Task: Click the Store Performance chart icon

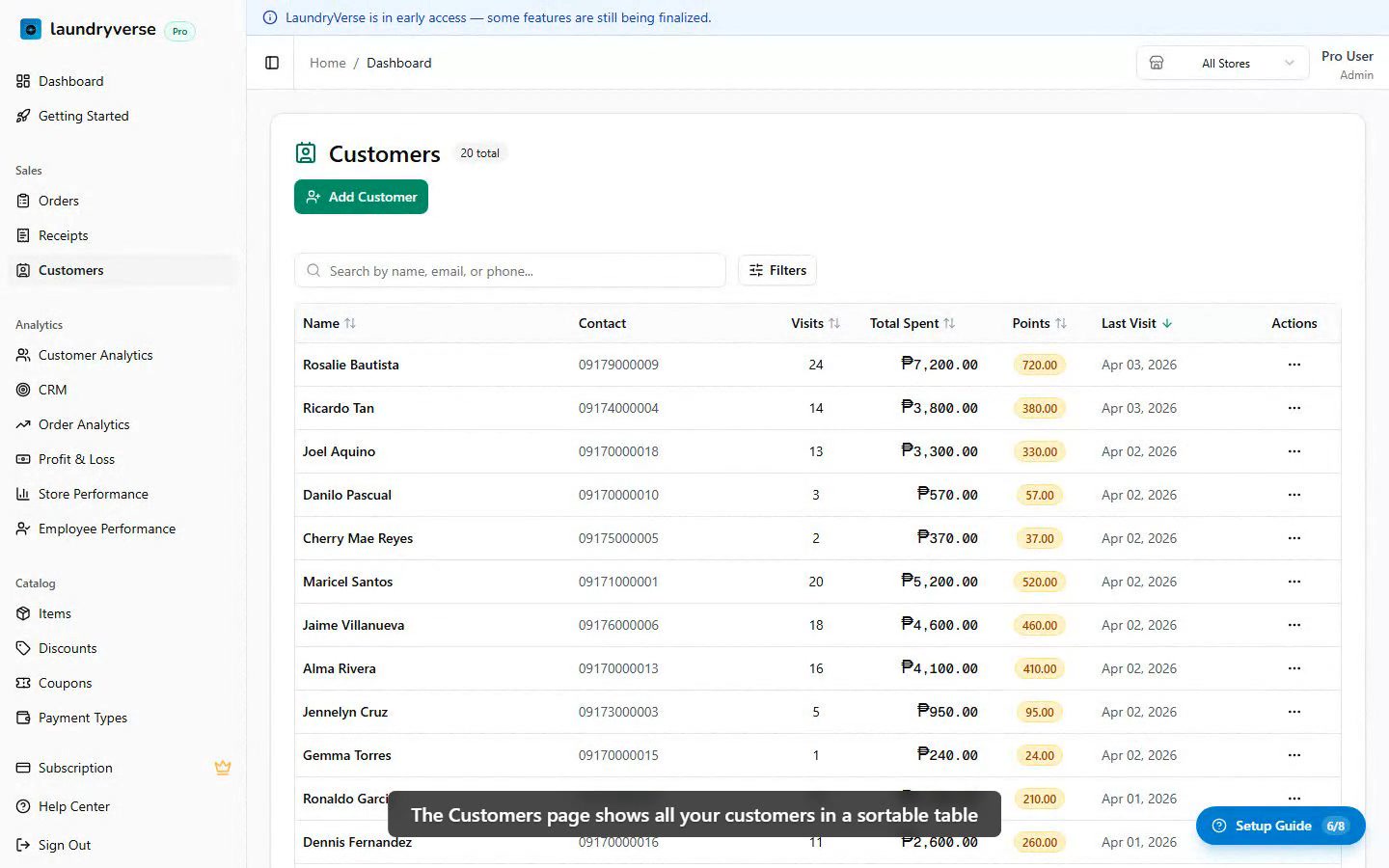Action: pos(23,494)
